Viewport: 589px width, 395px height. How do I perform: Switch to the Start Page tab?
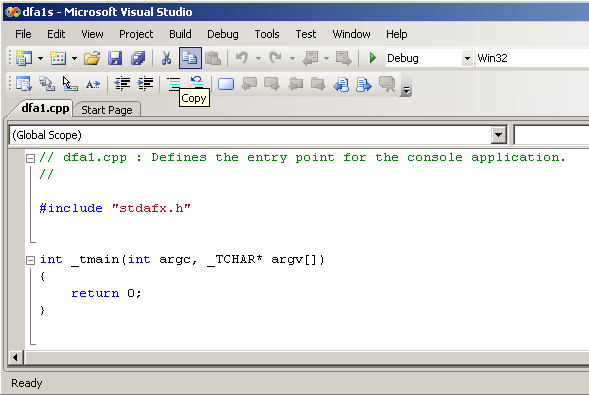click(107, 110)
